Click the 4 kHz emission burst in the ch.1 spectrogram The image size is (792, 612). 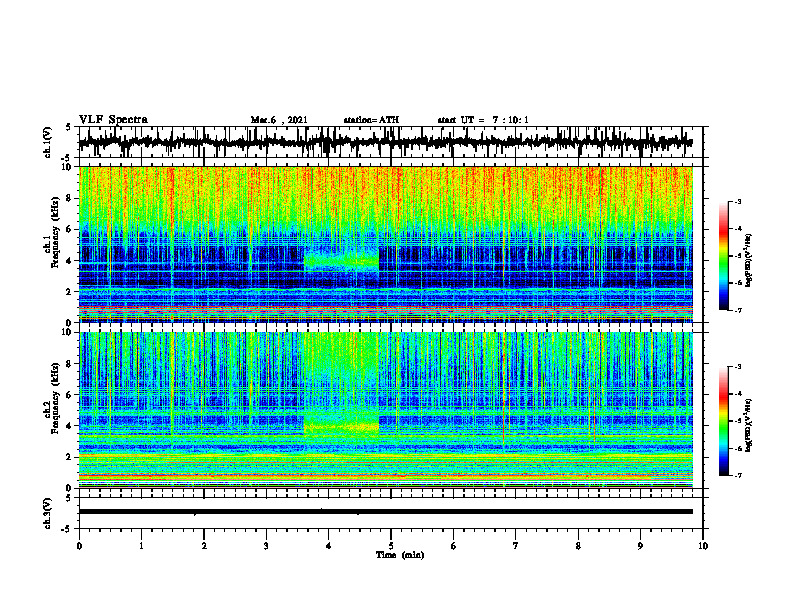pos(341,261)
